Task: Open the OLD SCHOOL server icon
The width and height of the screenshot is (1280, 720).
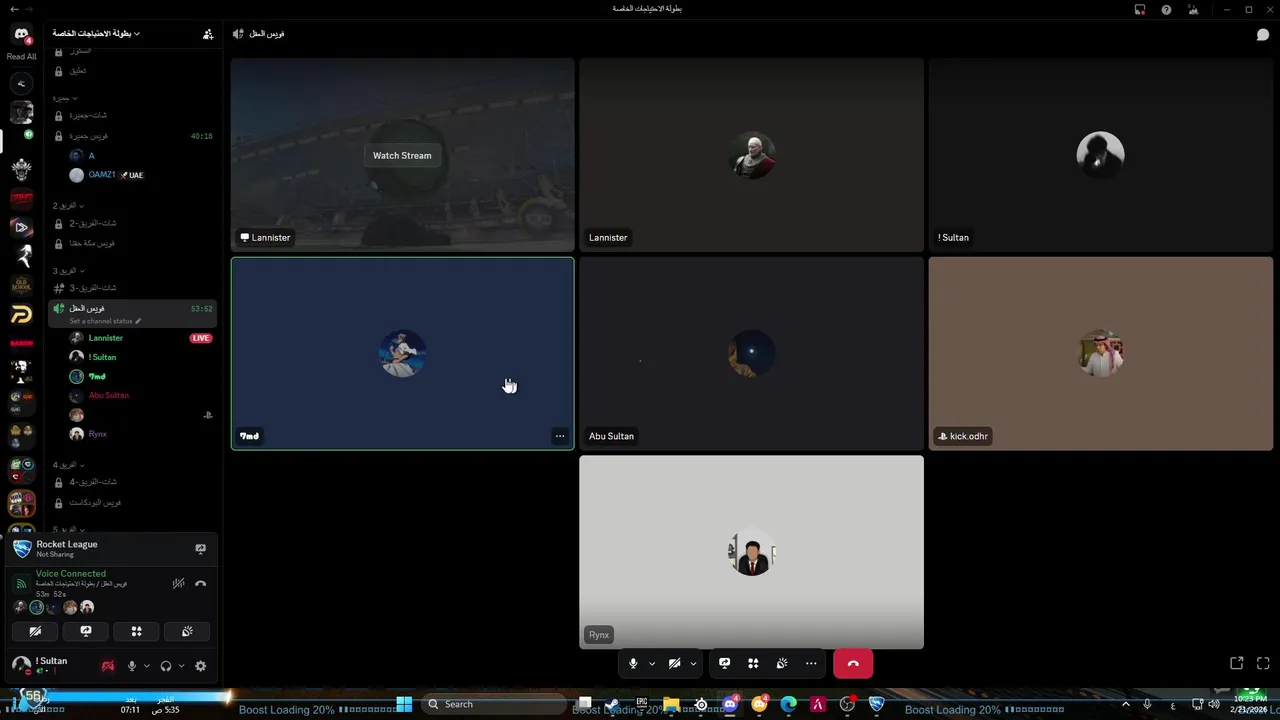Action: click(21, 285)
